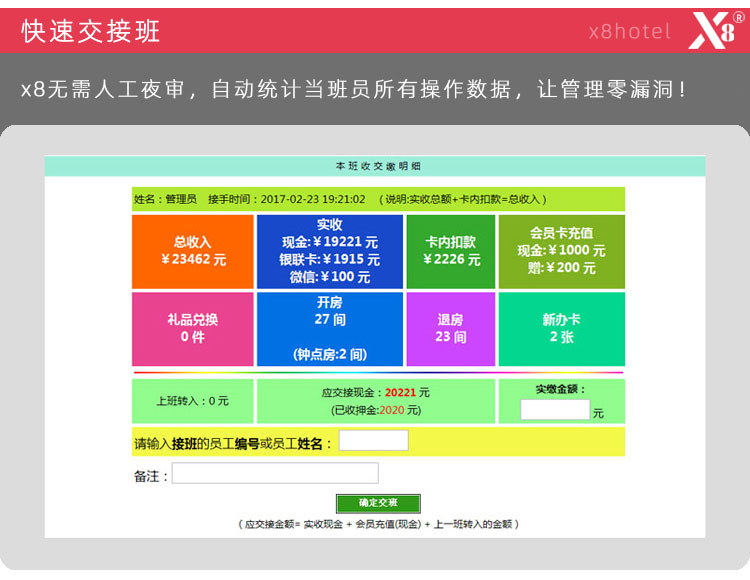Click the 快速交接班 title
This screenshot has width=750, height=580.
pos(91,32)
